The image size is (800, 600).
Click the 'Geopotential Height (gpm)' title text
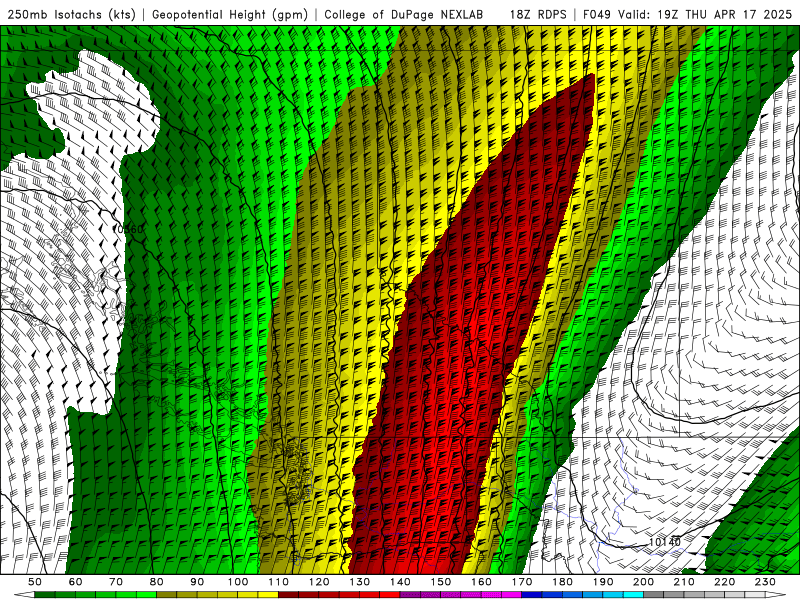click(230, 14)
